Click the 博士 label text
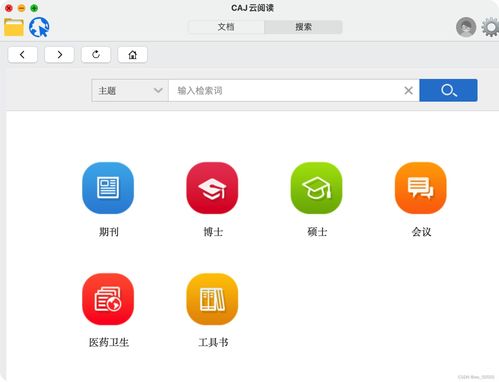The height and width of the screenshot is (382, 499). click(x=213, y=232)
